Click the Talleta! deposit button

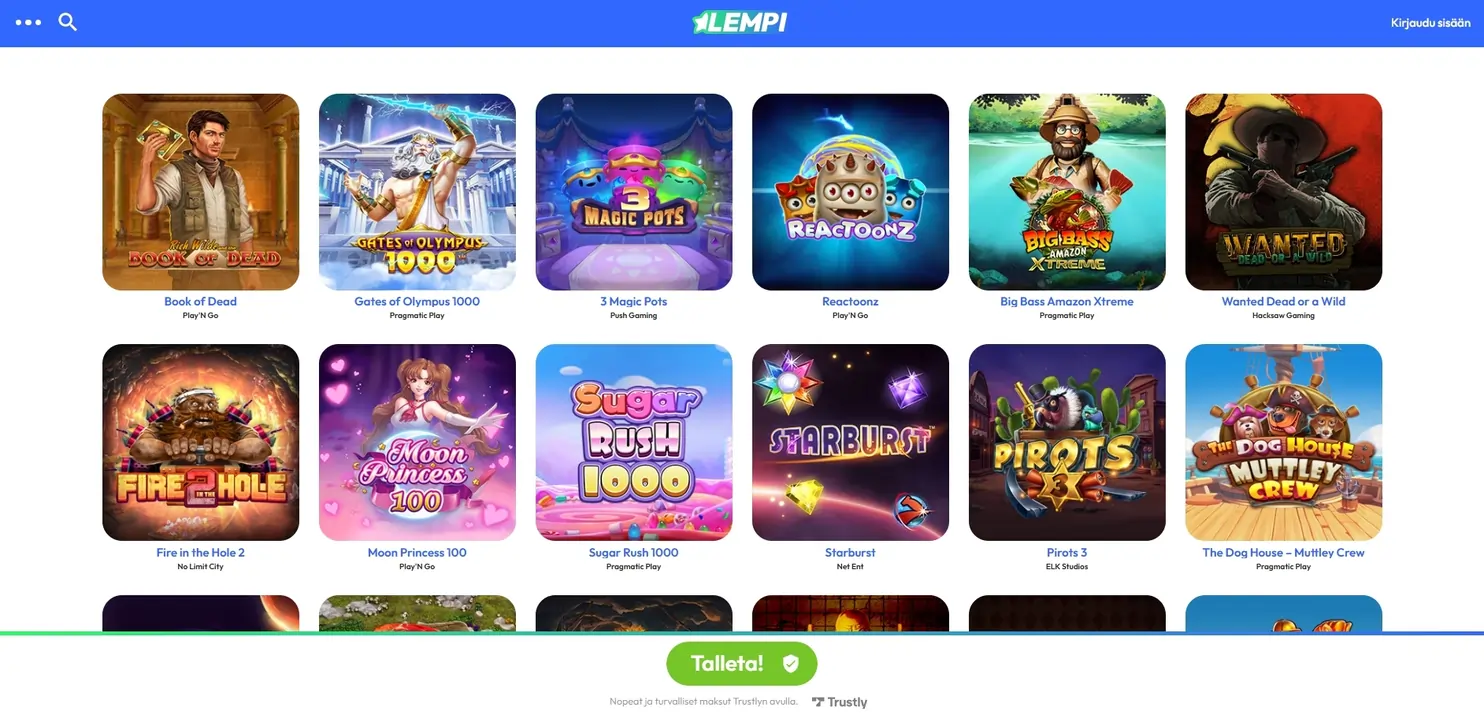tap(742, 663)
